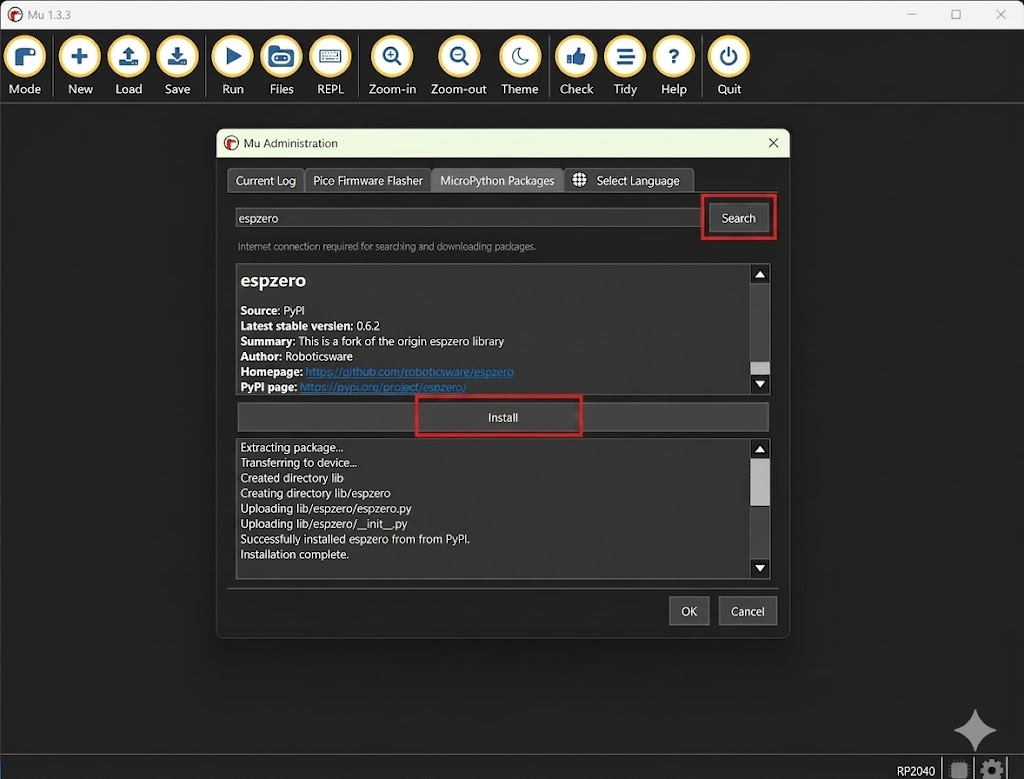Click package info scrollbar up arrow

pyautogui.click(x=760, y=275)
